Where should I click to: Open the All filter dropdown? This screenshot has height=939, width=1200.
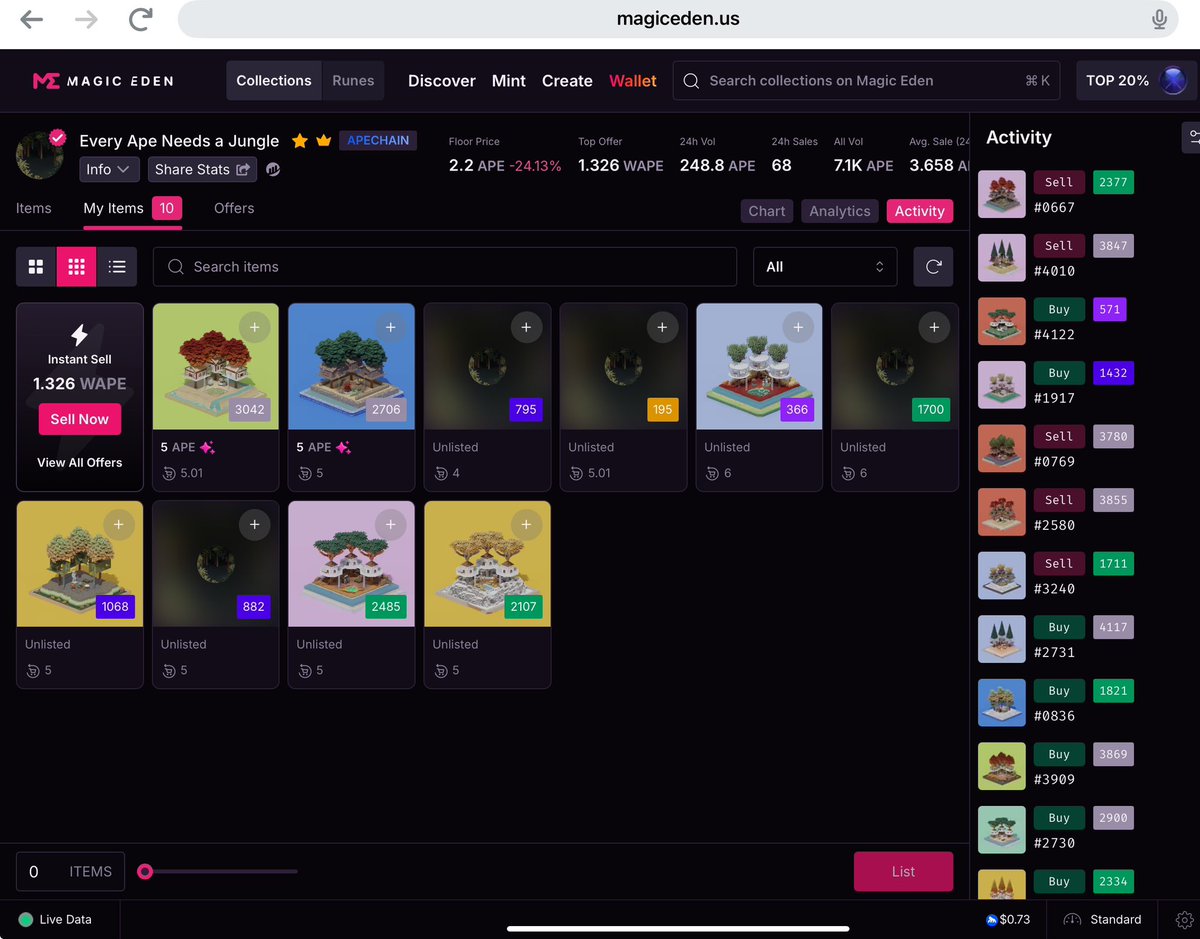click(x=825, y=267)
